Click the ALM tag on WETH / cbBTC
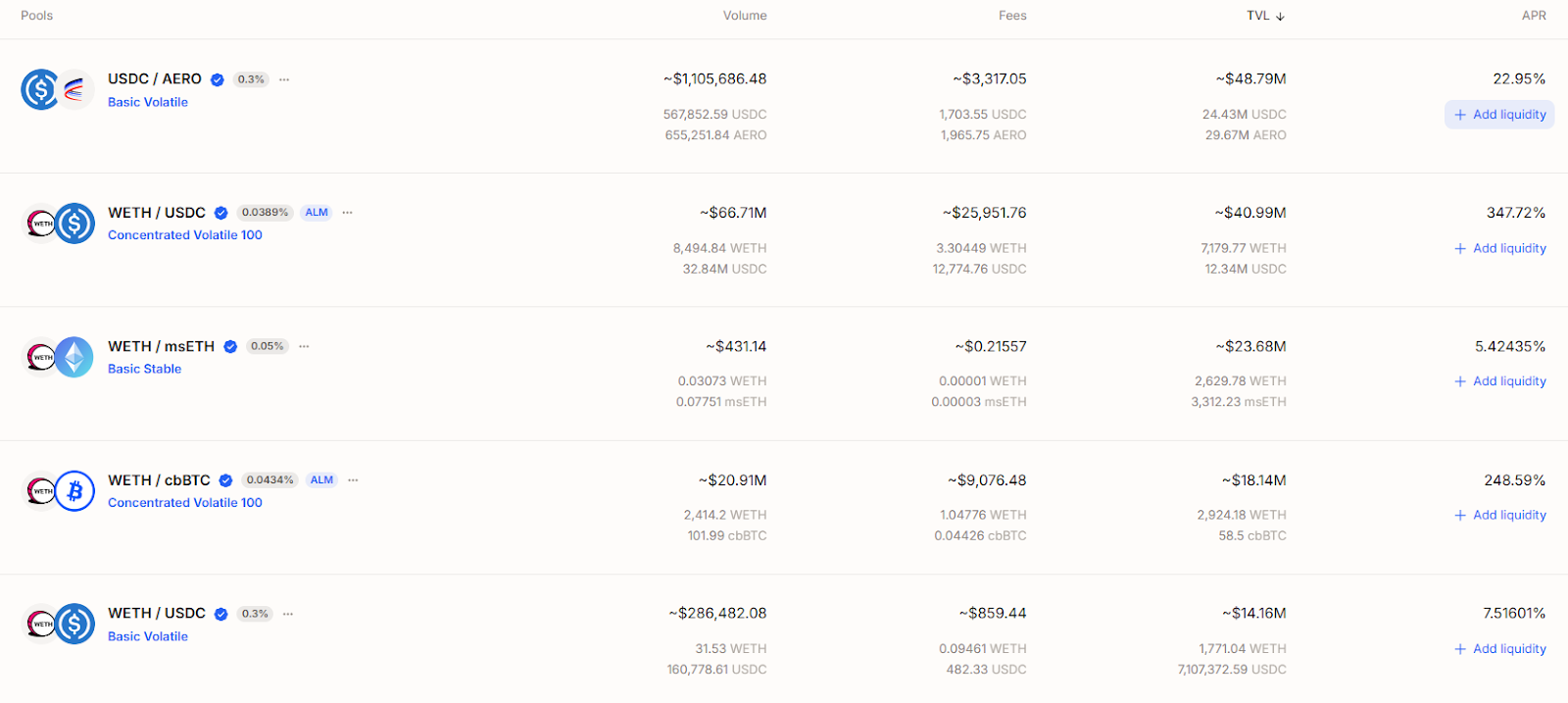This screenshot has height=703, width=1568. (x=321, y=480)
